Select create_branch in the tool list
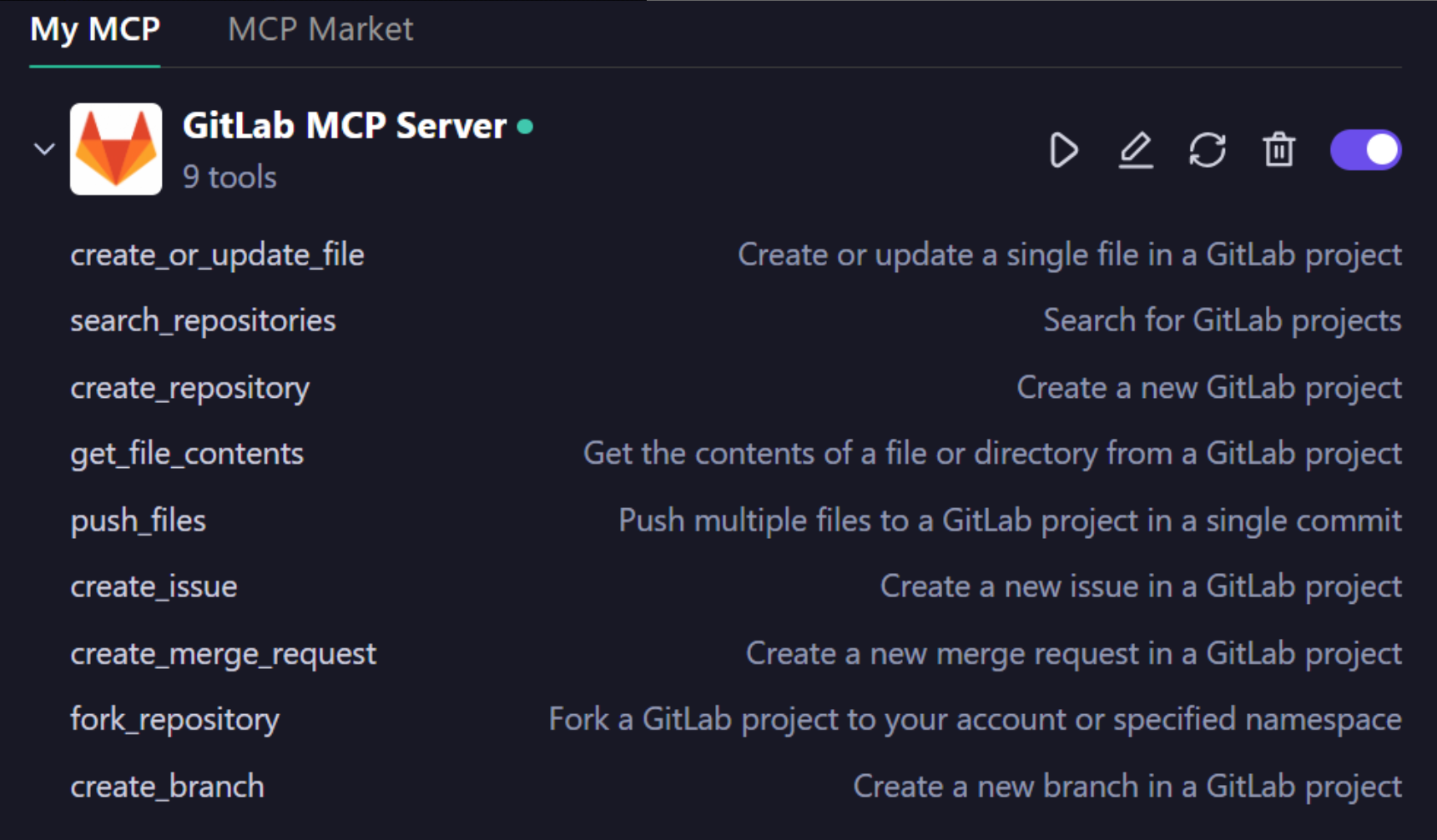 (167, 786)
